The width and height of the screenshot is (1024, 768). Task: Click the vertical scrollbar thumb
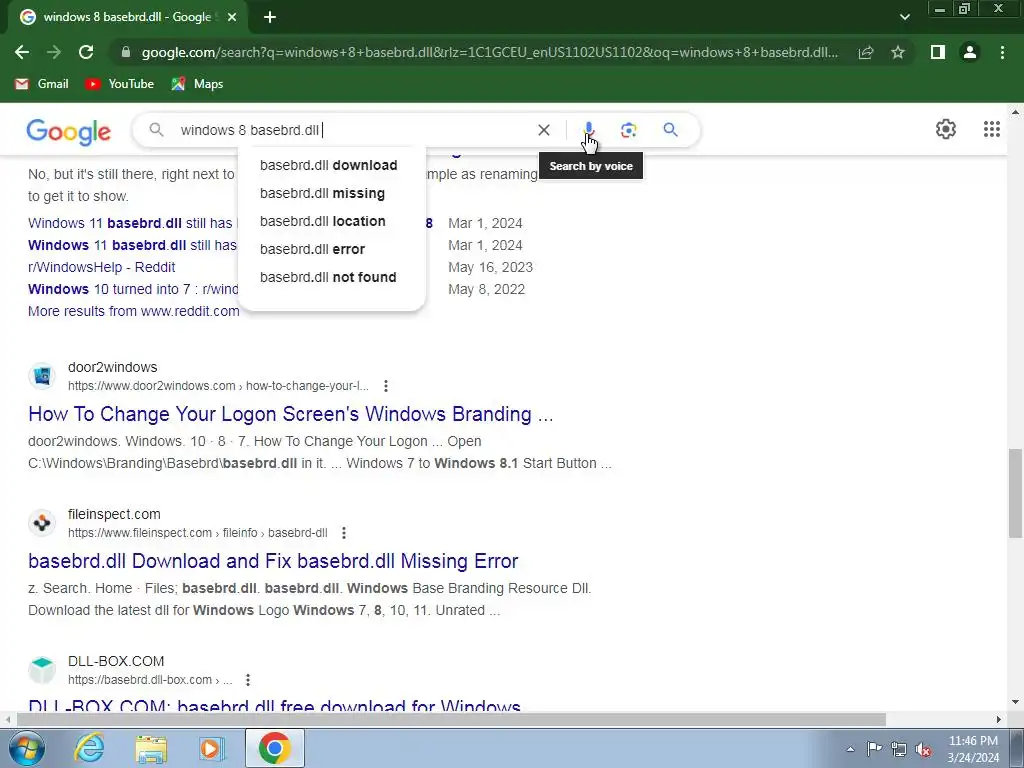1015,493
